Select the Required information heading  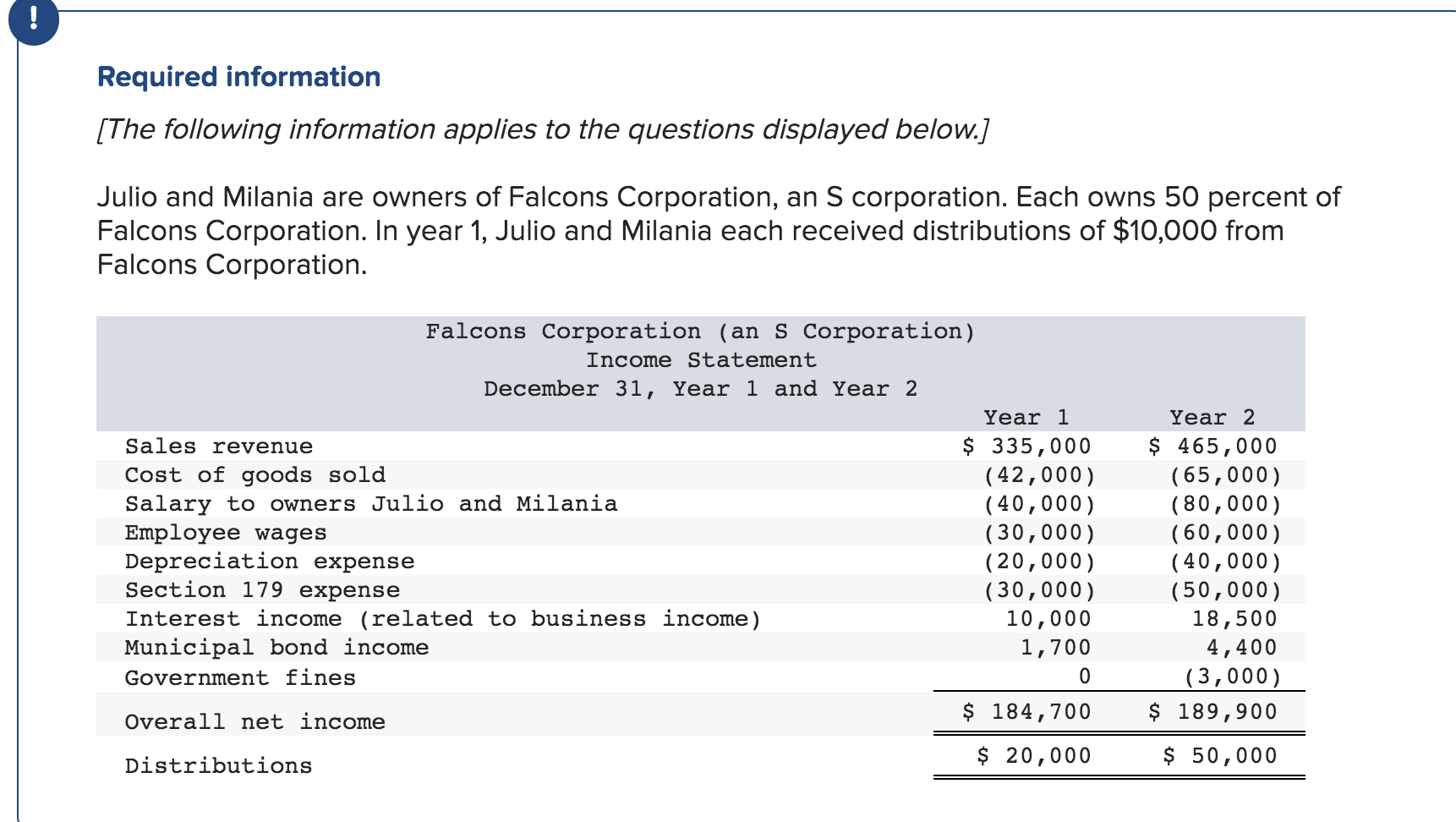pos(239,77)
